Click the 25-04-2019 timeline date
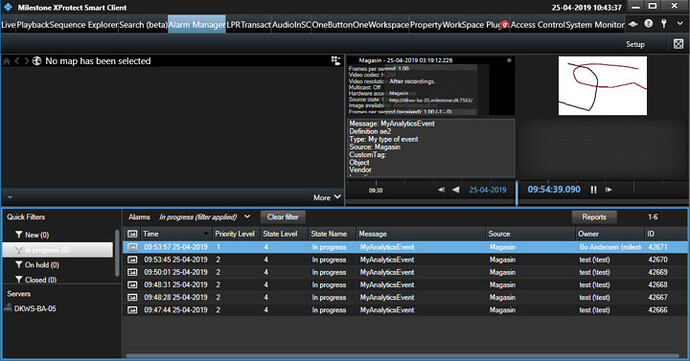 tap(488, 190)
